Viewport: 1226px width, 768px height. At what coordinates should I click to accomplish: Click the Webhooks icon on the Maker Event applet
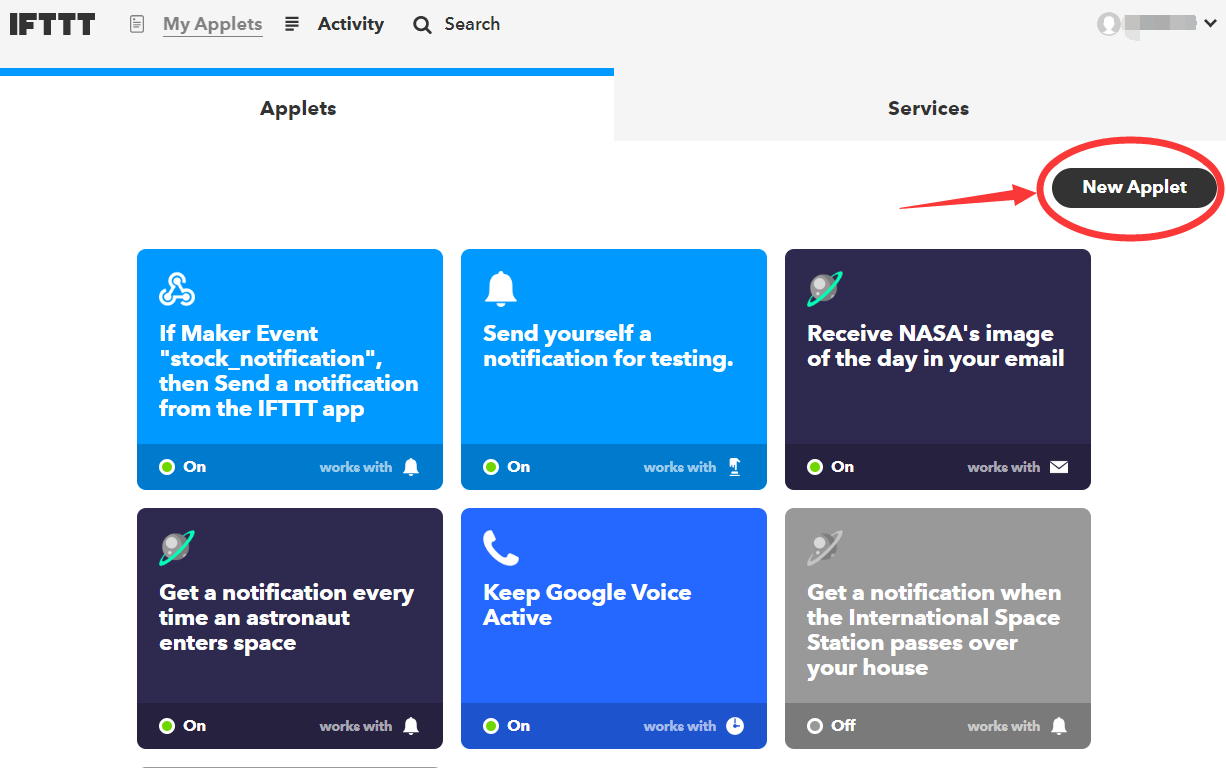click(177, 288)
